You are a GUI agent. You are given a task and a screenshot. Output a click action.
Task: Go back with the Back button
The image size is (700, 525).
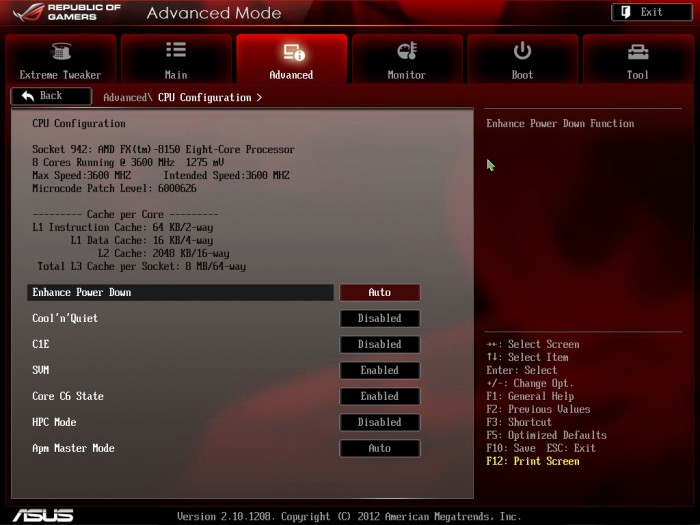tap(51, 96)
